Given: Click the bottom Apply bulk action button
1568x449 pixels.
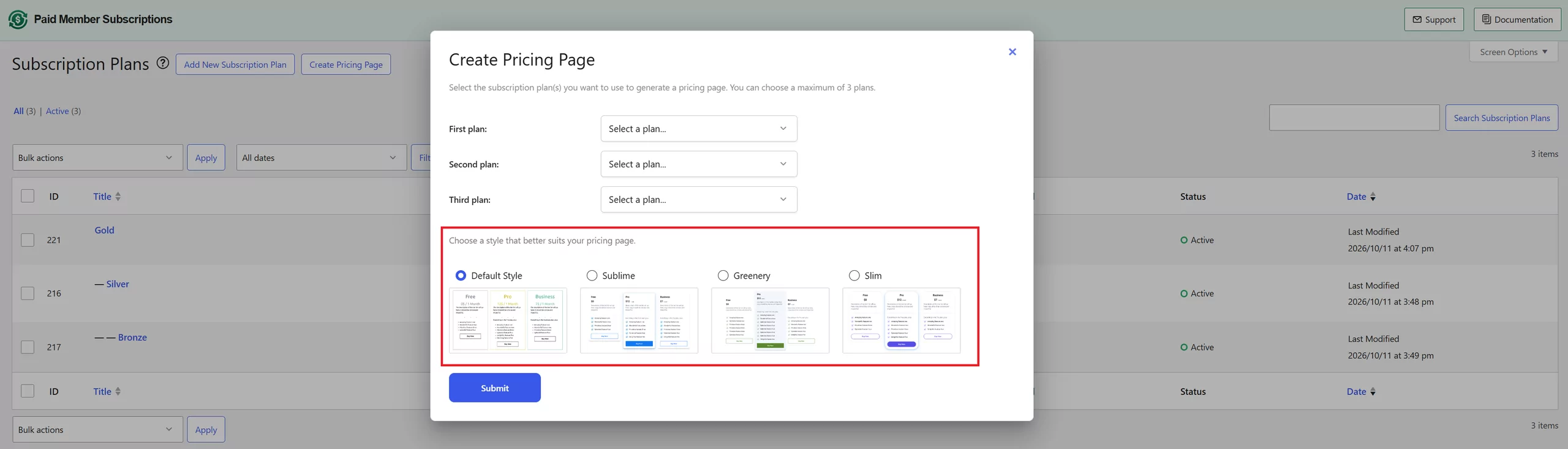Looking at the screenshot, I should pyautogui.click(x=206, y=429).
